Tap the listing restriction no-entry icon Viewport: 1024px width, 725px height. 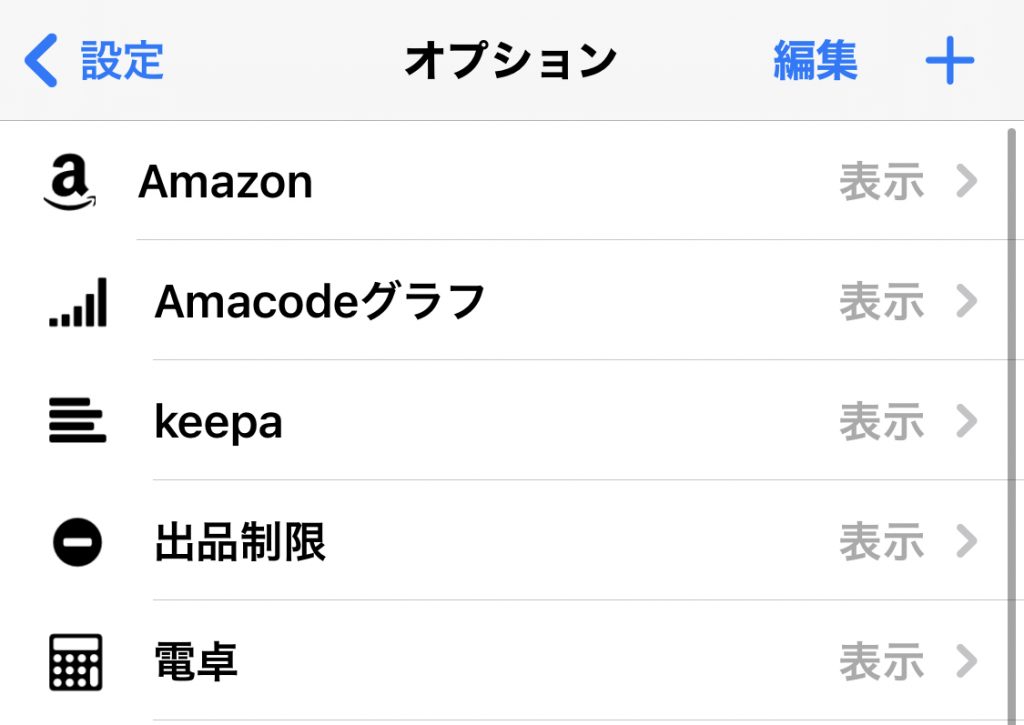tap(77, 542)
